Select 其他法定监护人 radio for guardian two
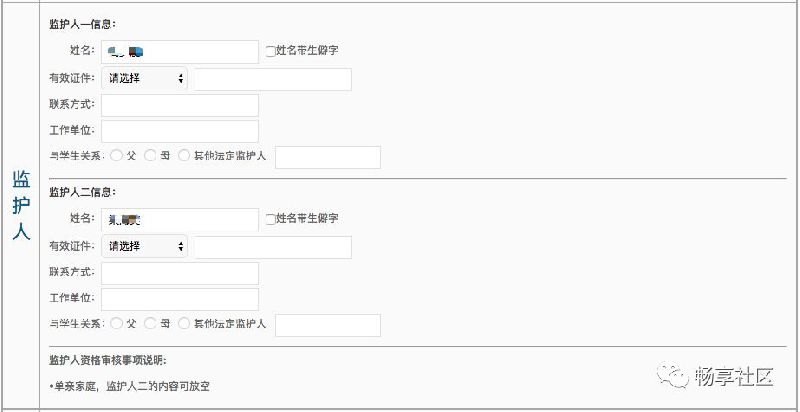The image size is (800, 412). click(184, 324)
